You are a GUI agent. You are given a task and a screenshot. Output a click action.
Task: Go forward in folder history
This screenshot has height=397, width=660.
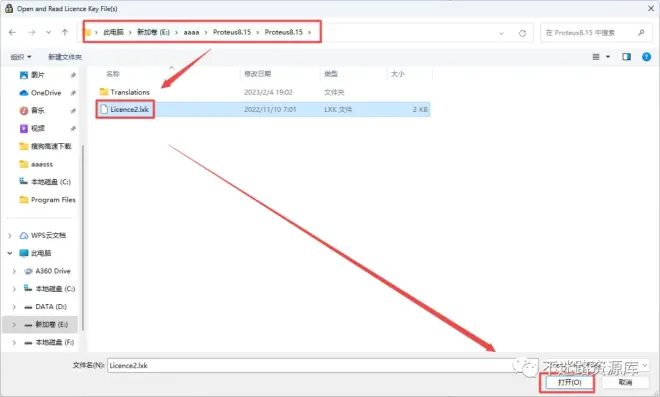click(32, 32)
